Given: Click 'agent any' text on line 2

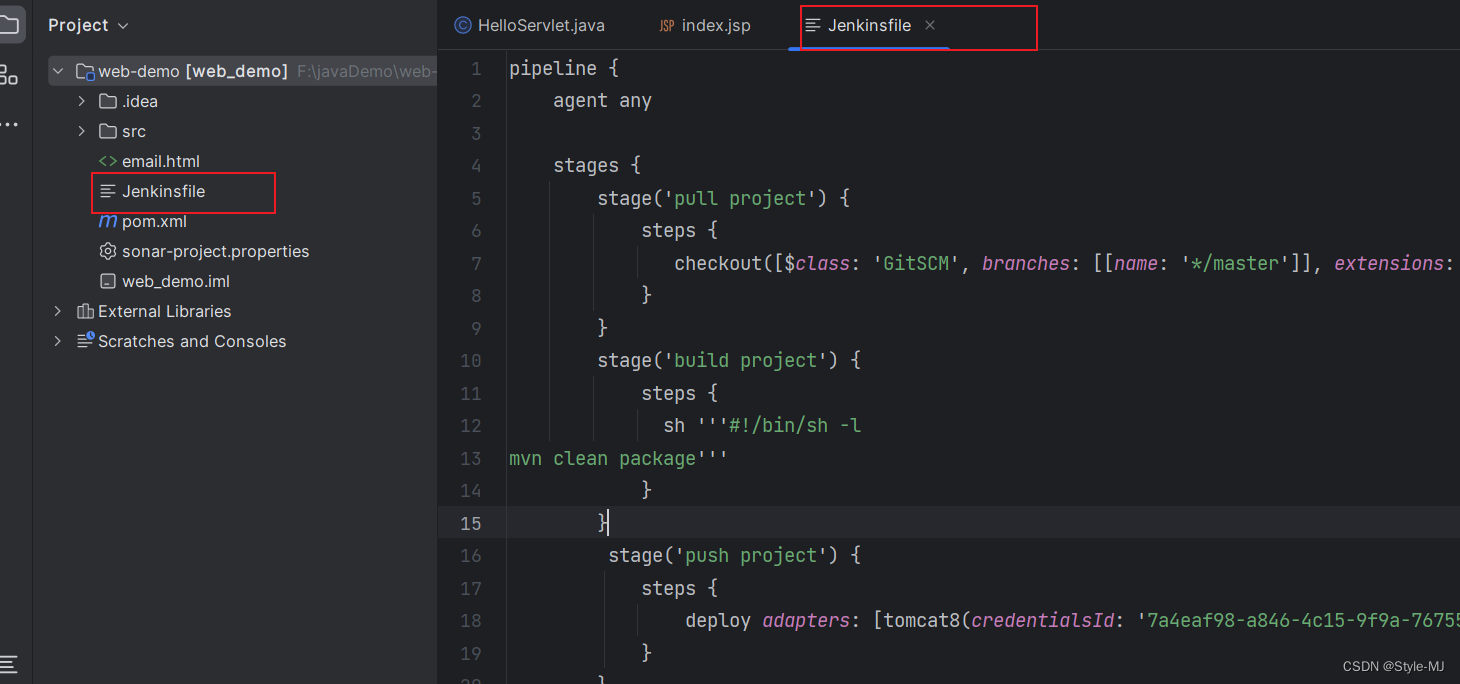Looking at the screenshot, I should [602, 100].
